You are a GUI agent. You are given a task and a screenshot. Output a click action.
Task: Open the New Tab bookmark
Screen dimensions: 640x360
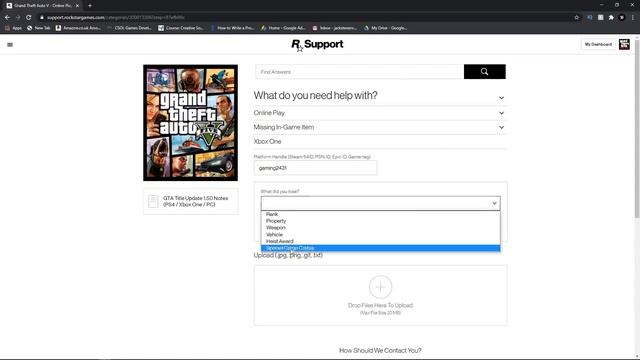point(38,28)
